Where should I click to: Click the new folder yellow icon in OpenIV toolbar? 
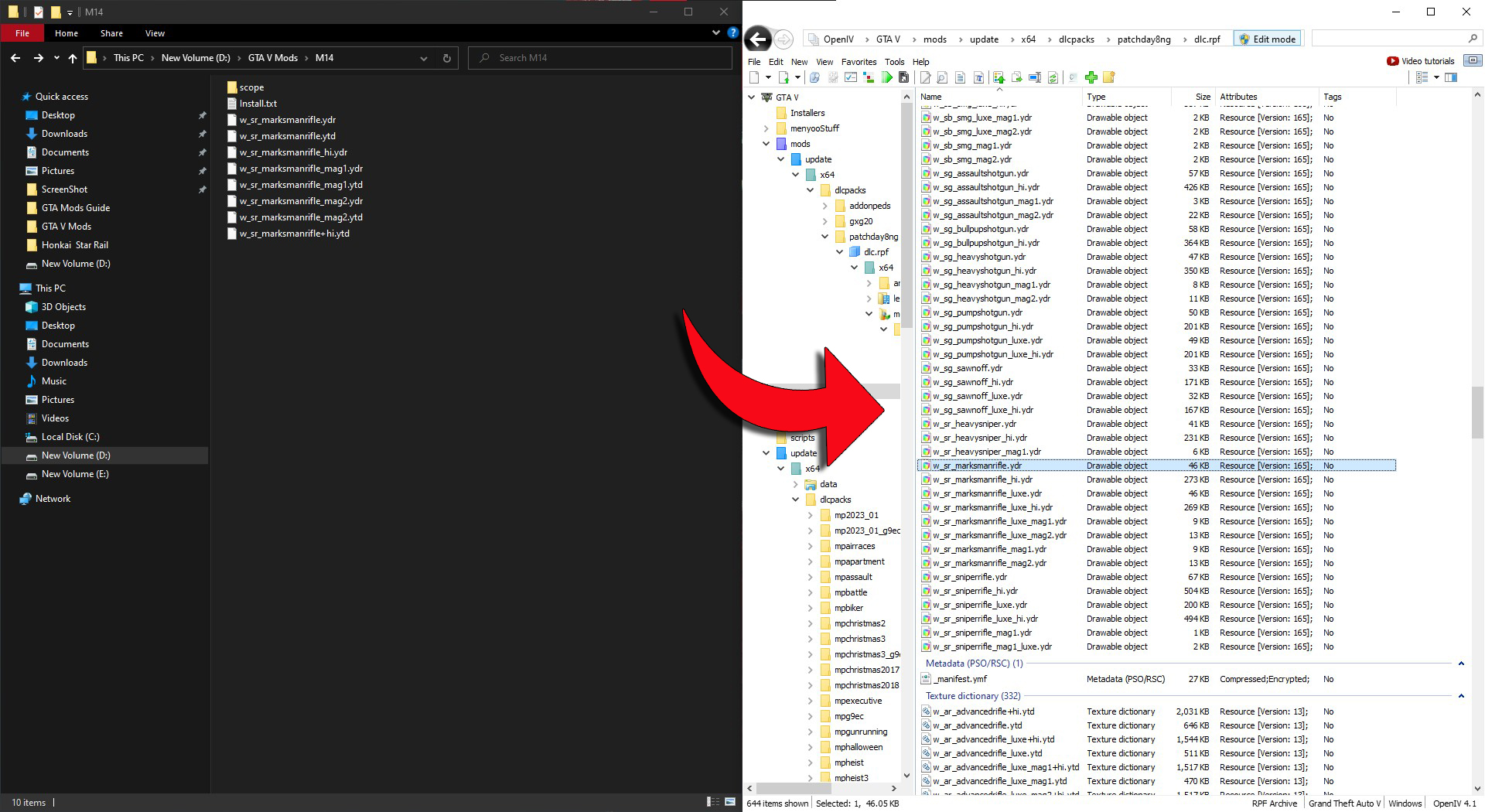[x=1108, y=77]
